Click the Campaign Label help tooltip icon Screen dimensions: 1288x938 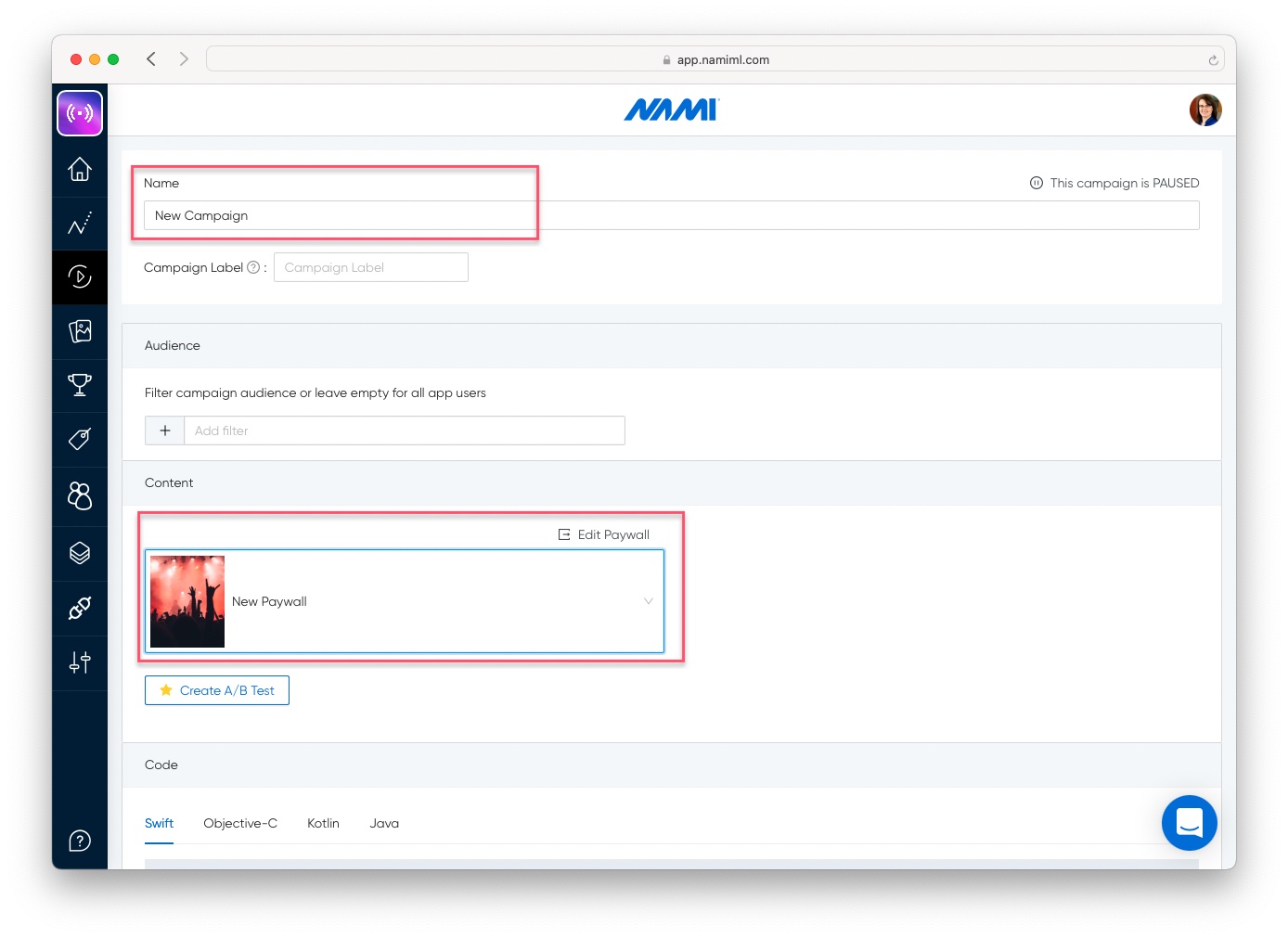coord(253,267)
